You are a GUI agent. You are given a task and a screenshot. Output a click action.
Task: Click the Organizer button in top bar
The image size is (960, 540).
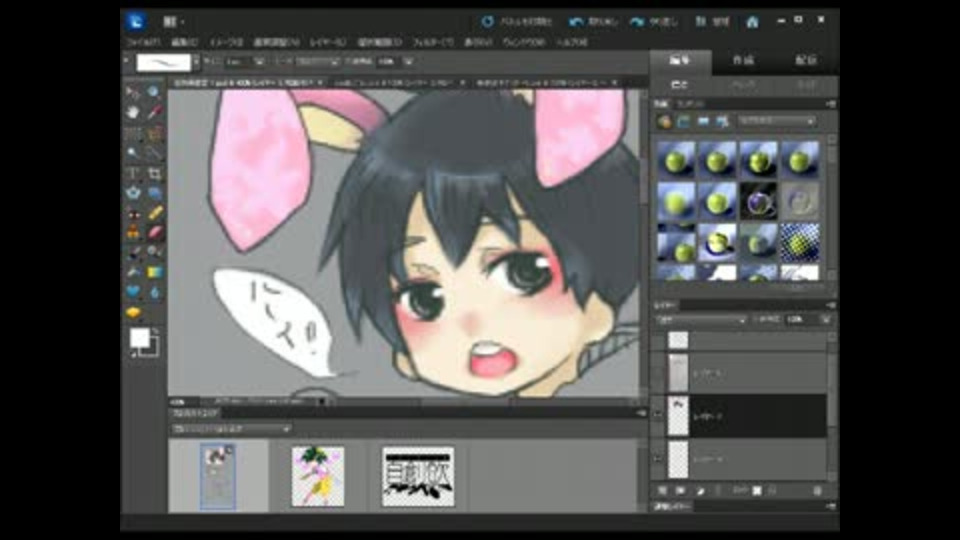[x=713, y=22]
